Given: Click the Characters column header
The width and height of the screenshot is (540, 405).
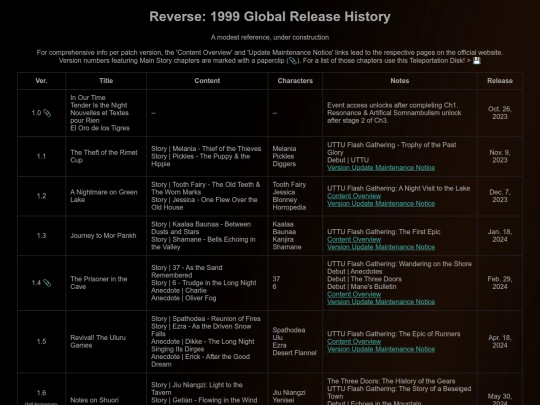Looking at the screenshot, I should (295, 81).
